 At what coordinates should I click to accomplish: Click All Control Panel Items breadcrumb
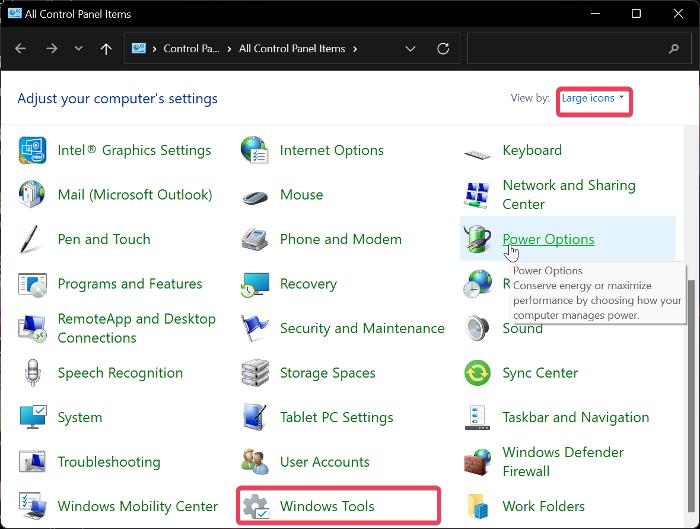click(292, 49)
